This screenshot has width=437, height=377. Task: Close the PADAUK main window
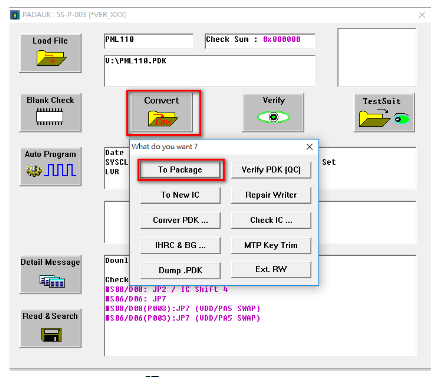(x=422, y=15)
